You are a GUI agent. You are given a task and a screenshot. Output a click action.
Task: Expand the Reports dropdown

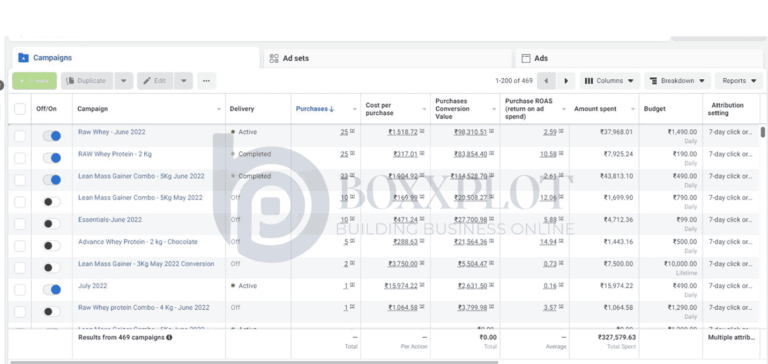(739, 81)
